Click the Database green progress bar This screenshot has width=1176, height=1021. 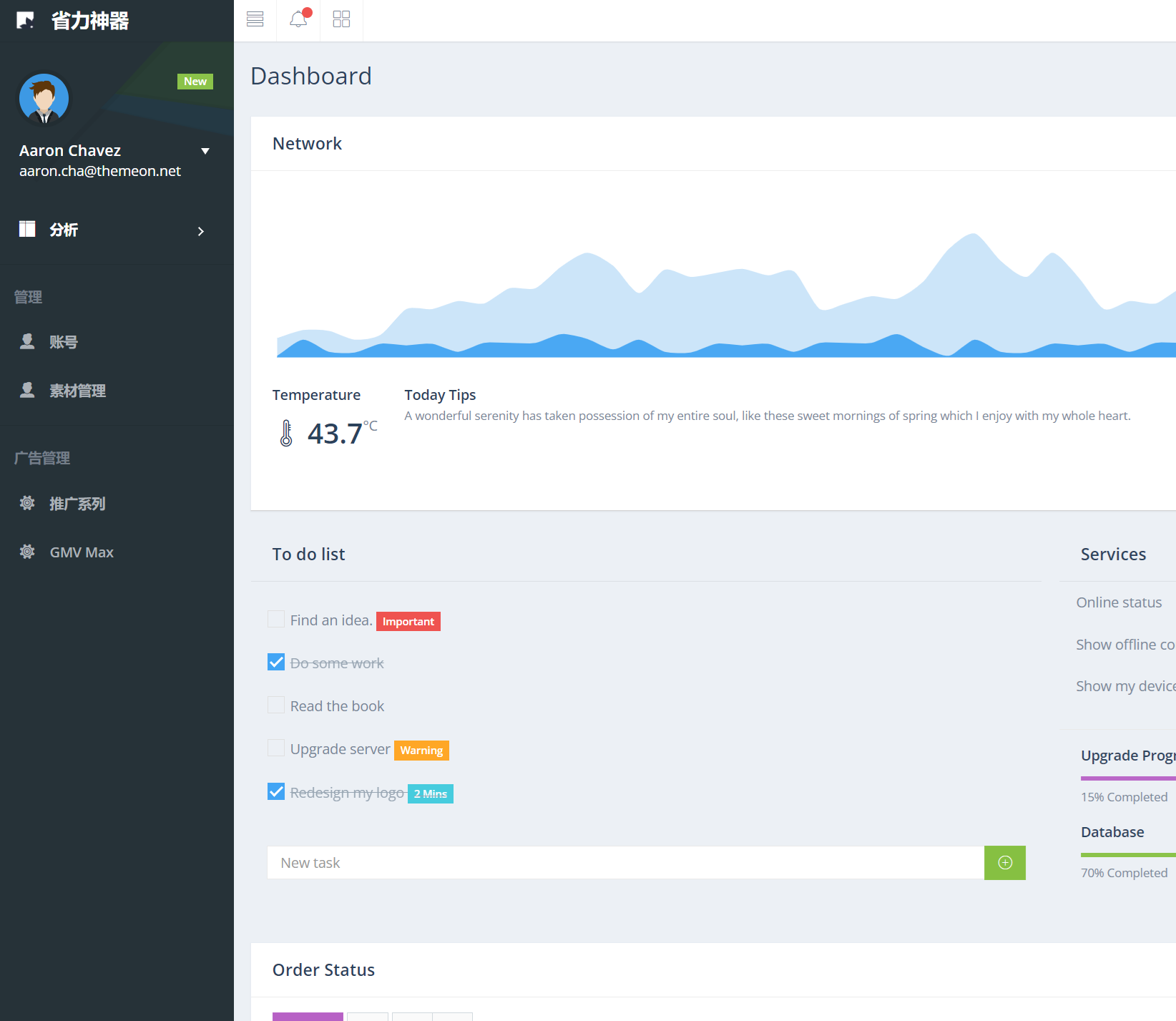tap(1127, 854)
